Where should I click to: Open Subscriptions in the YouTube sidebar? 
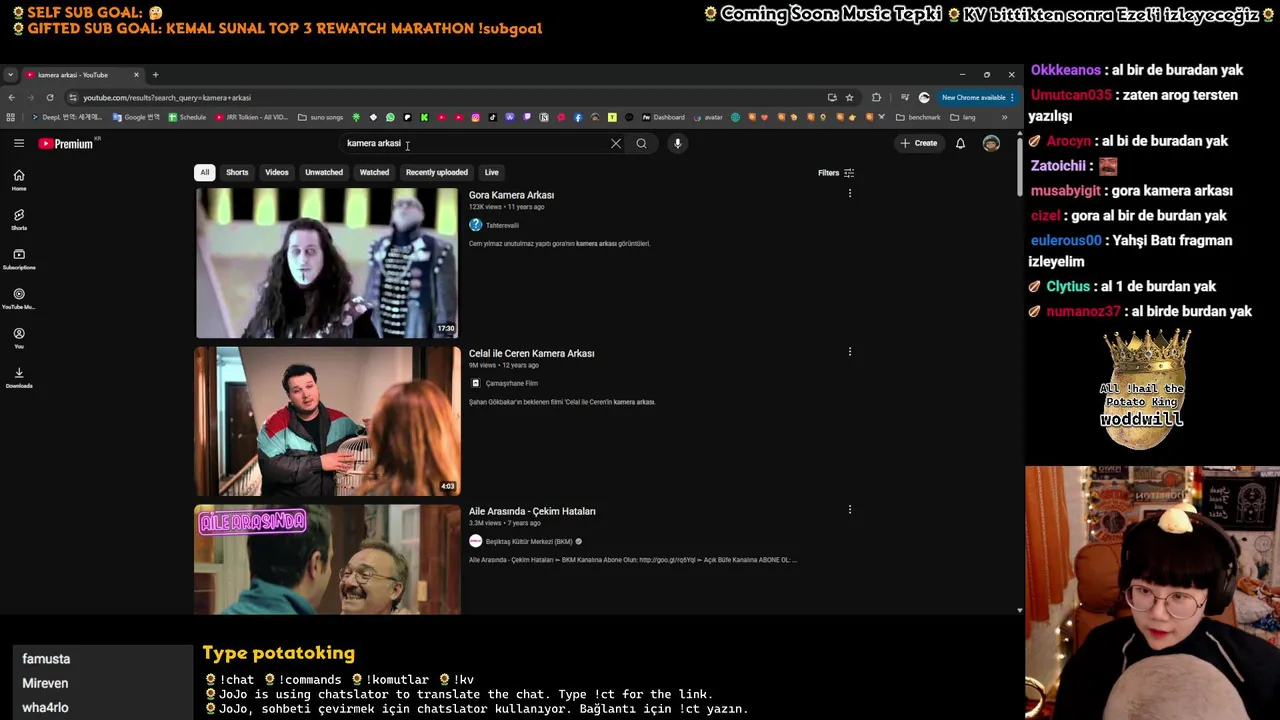pos(19,259)
